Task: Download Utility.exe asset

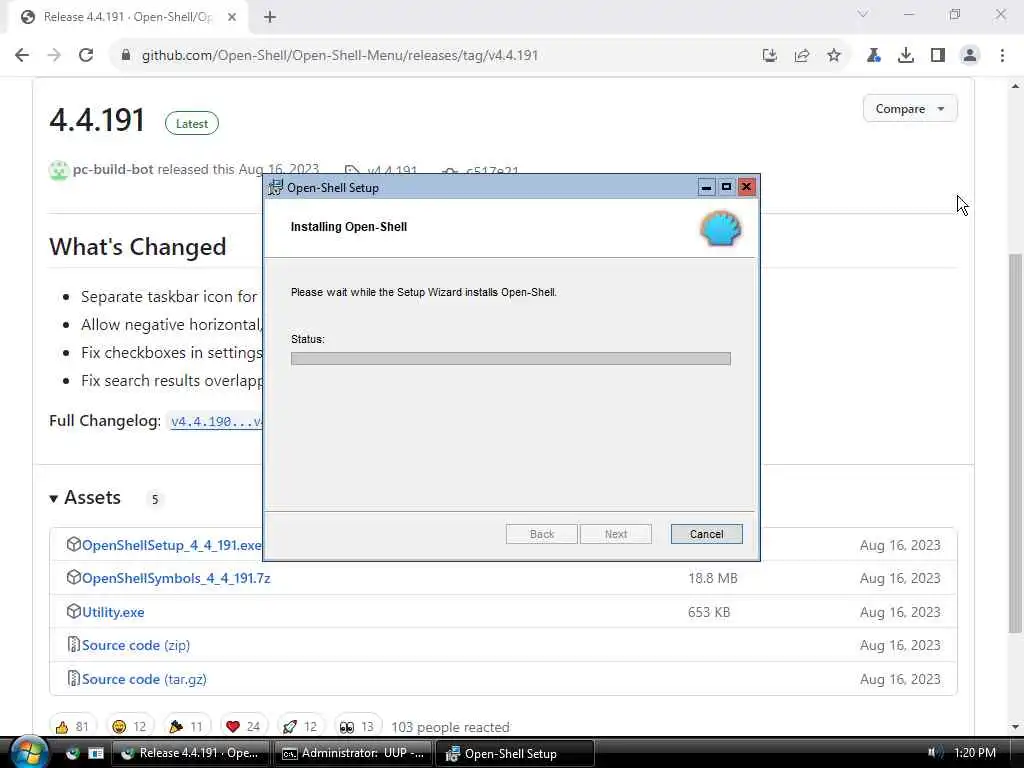Action: pyautogui.click(x=113, y=613)
